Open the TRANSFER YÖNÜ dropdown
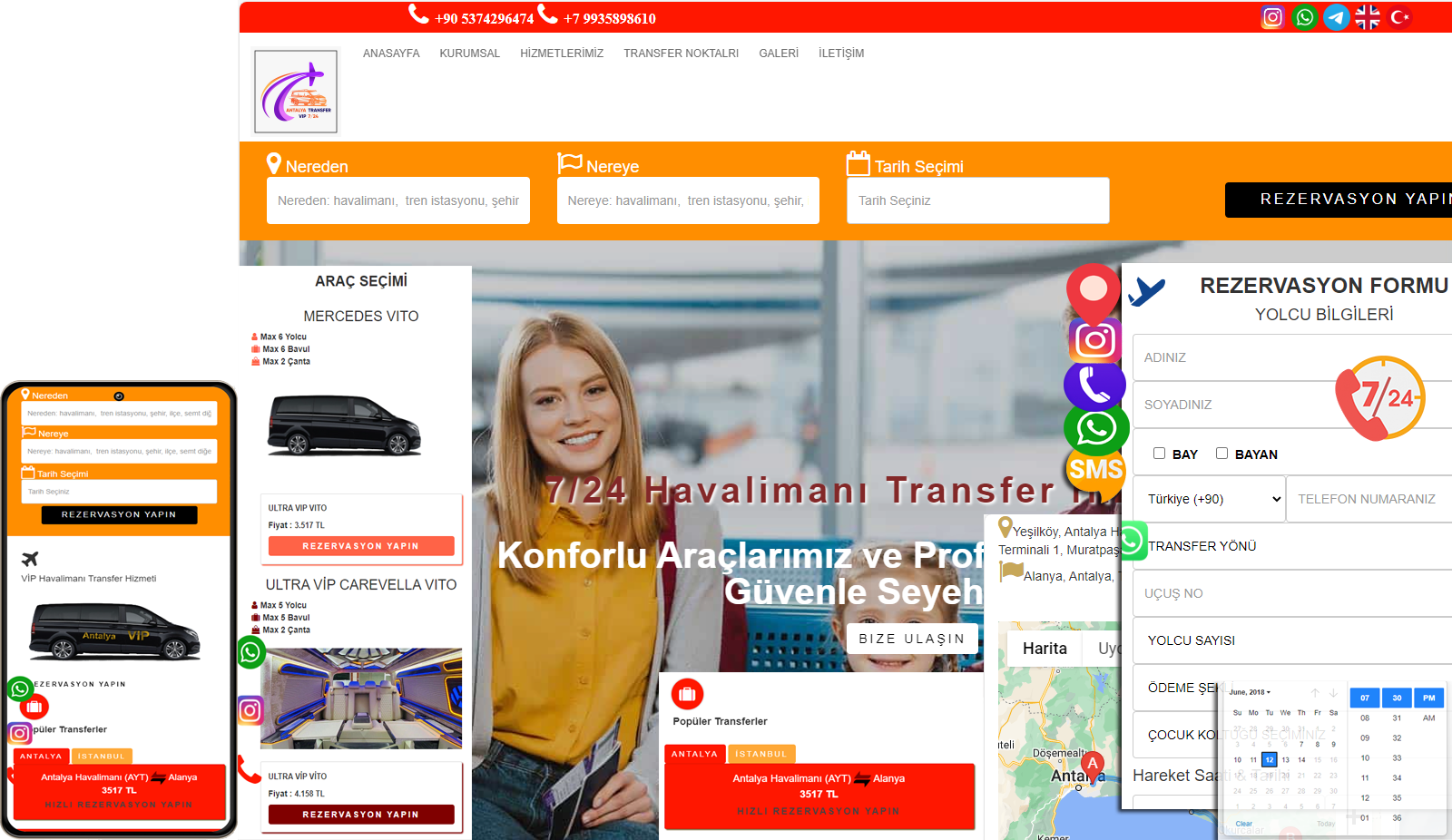The width and height of the screenshot is (1452, 840). click(1292, 546)
